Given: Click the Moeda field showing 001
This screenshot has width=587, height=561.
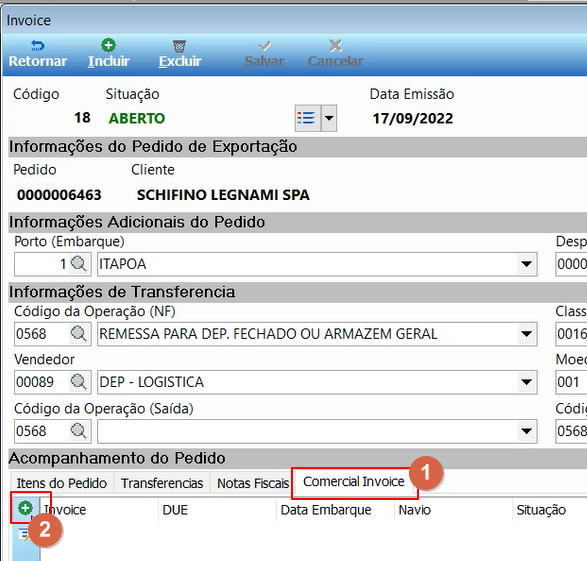Looking at the screenshot, I should (571, 382).
